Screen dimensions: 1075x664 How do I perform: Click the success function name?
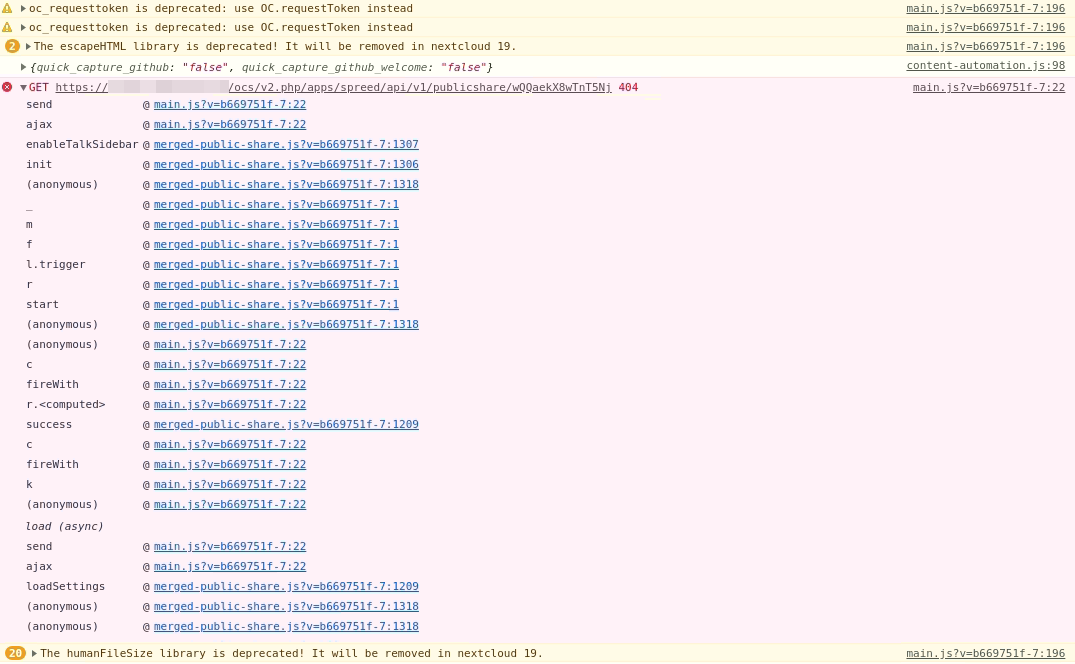(x=49, y=424)
